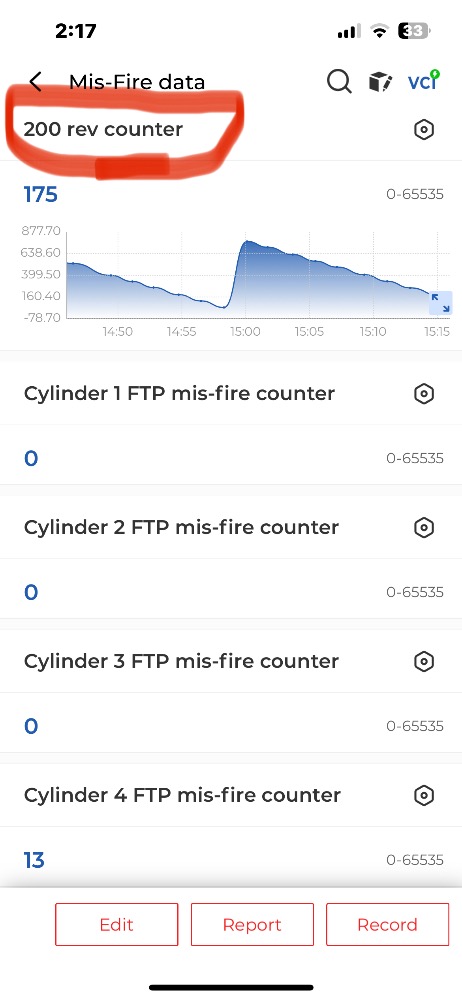The height and width of the screenshot is (1000, 462).
Task: Tap the back arrow next to Mis-Fire data
Action: [36, 82]
